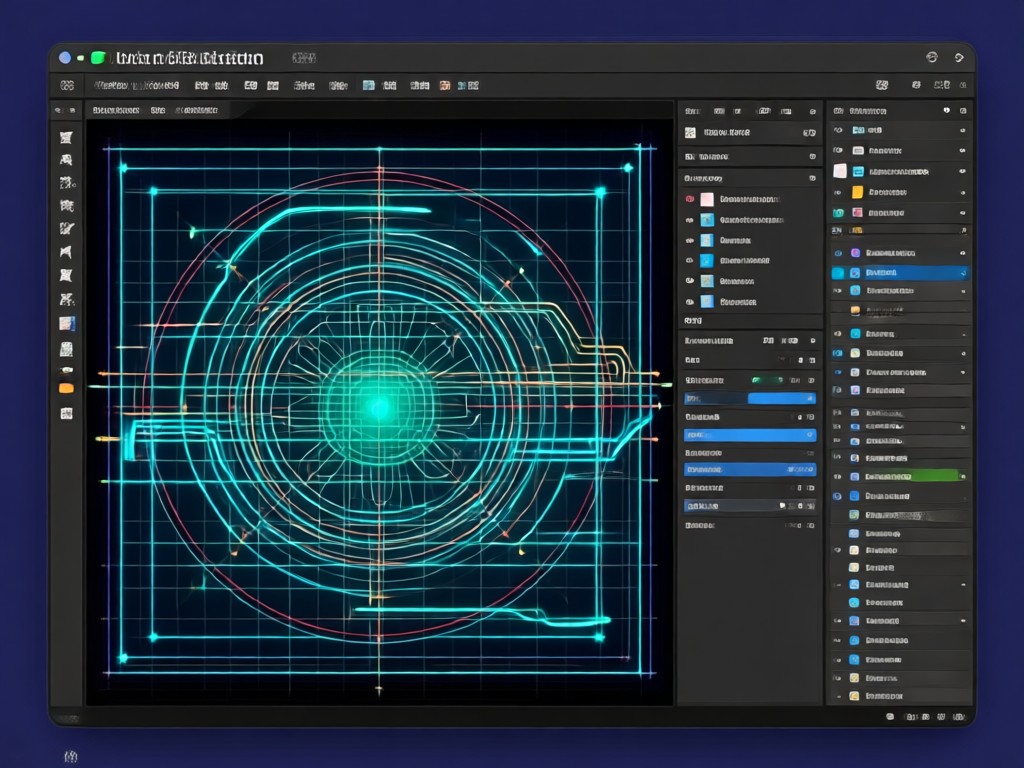
Task: Click the orange icon in top toolbar
Action: pos(445,86)
